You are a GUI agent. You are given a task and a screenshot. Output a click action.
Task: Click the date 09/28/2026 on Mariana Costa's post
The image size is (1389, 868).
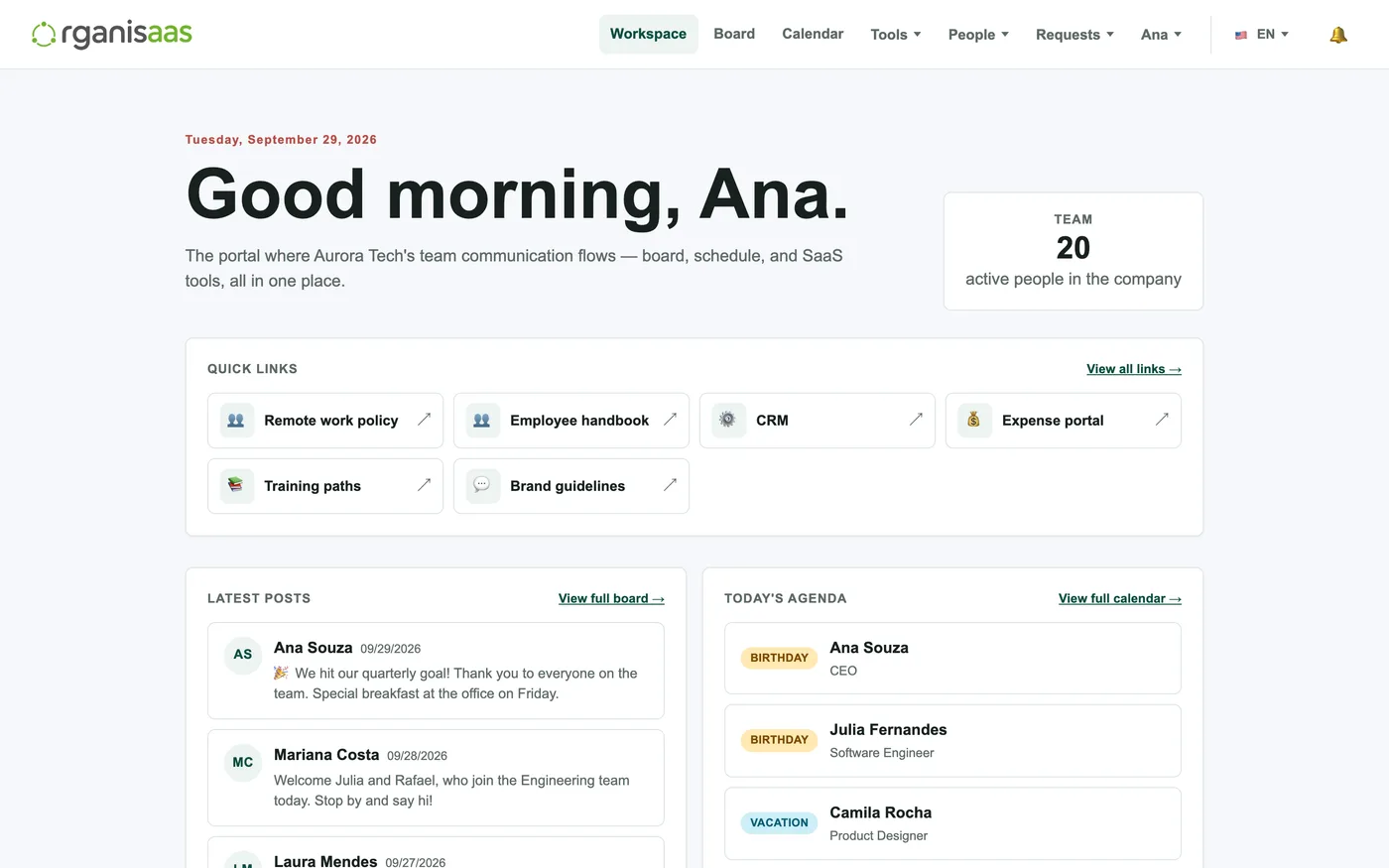(x=418, y=756)
